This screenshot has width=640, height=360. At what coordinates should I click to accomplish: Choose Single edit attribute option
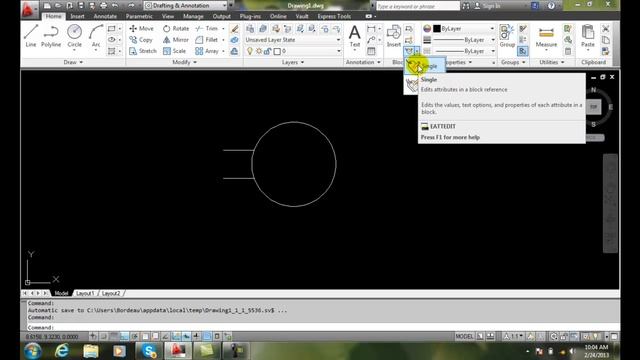pos(425,66)
